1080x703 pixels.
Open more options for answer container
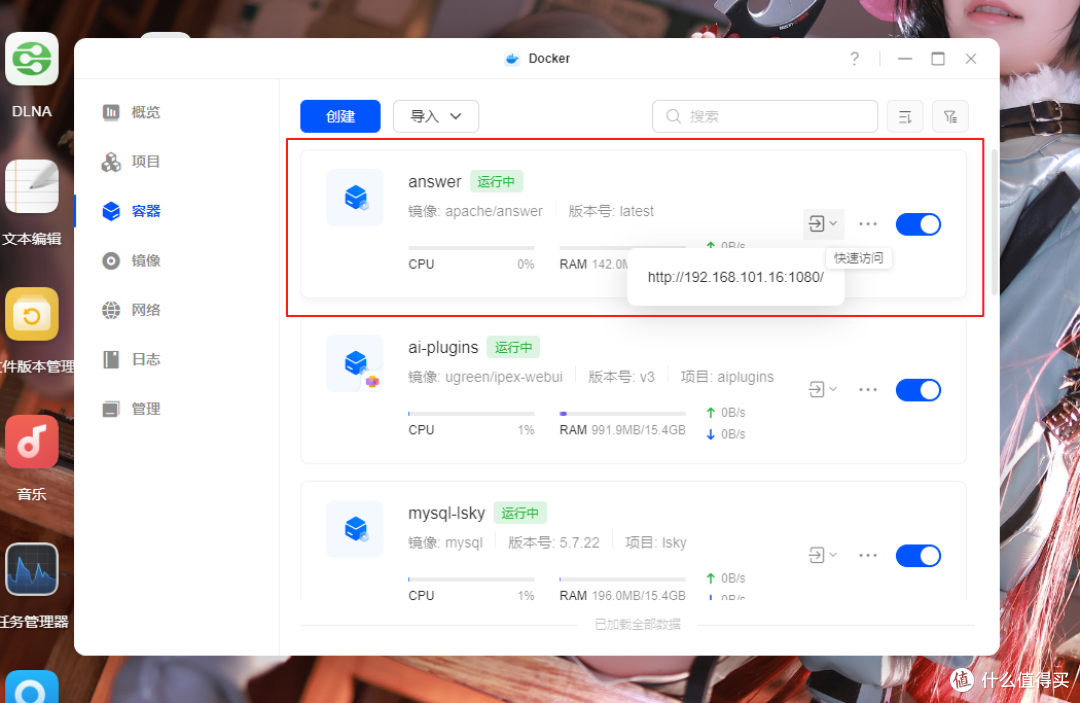pyautogui.click(x=868, y=224)
